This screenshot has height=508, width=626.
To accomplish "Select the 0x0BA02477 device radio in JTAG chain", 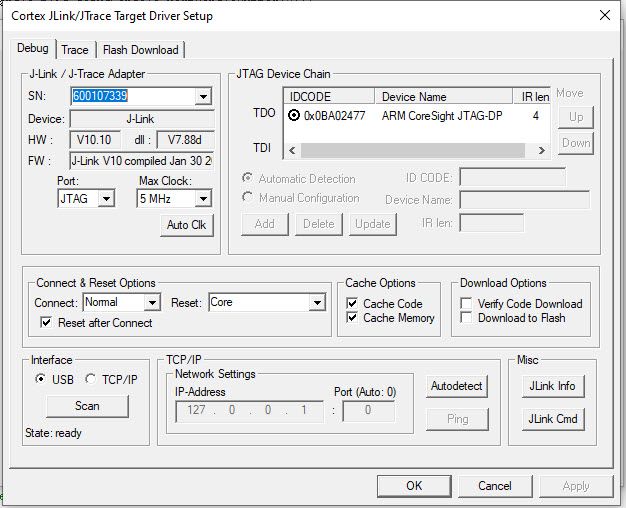I will pyautogui.click(x=294, y=116).
